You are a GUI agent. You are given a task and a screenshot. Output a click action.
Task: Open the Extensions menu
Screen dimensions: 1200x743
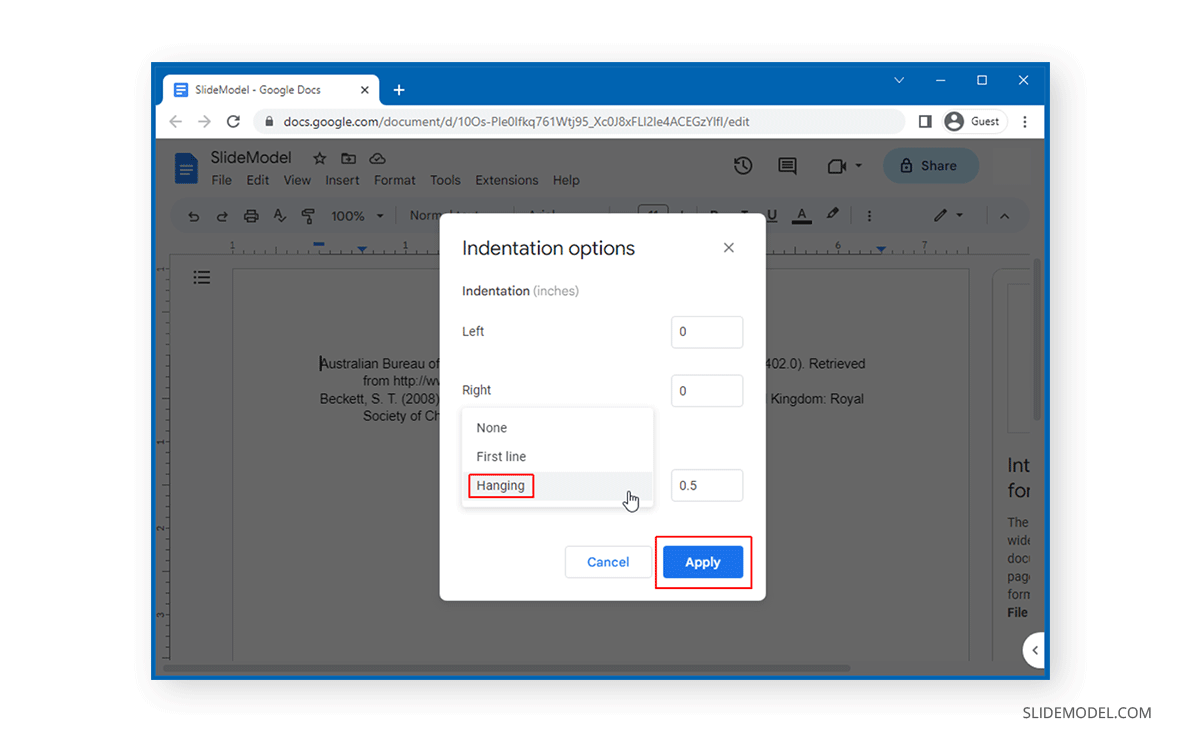pos(506,180)
